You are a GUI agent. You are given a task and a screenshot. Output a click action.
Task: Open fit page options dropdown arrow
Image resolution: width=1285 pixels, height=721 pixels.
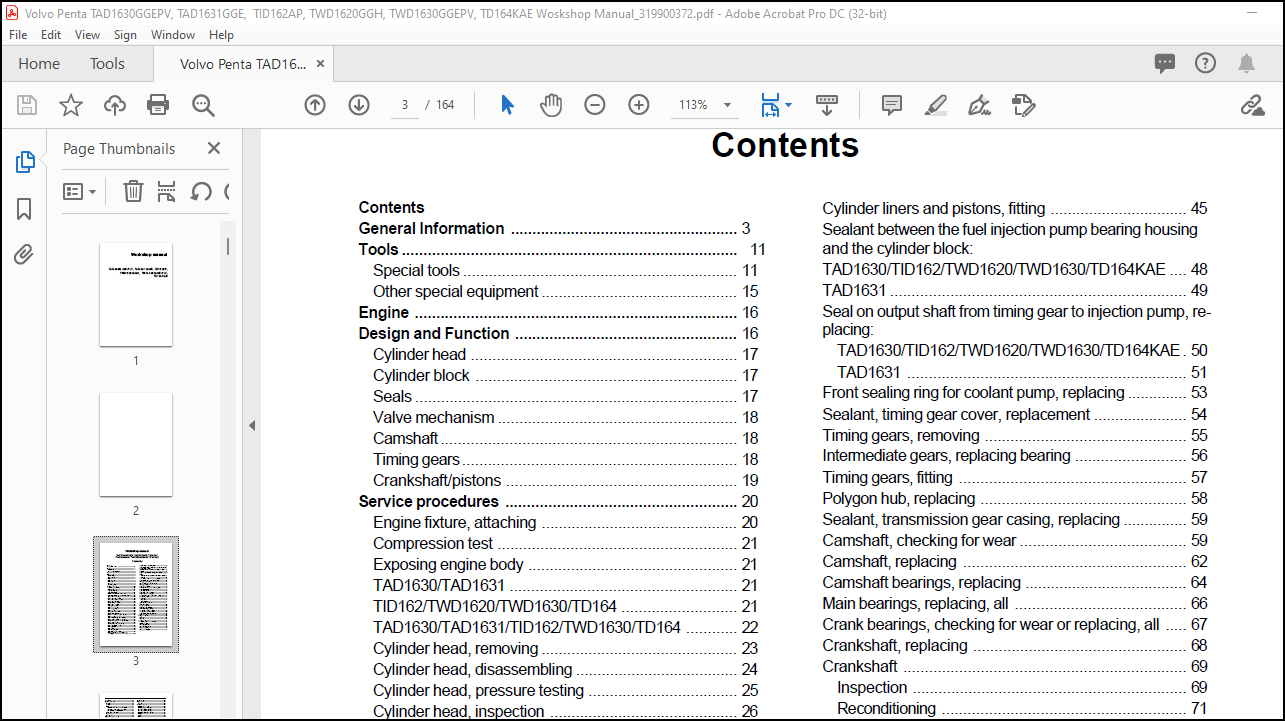click(x=788, y=105)
